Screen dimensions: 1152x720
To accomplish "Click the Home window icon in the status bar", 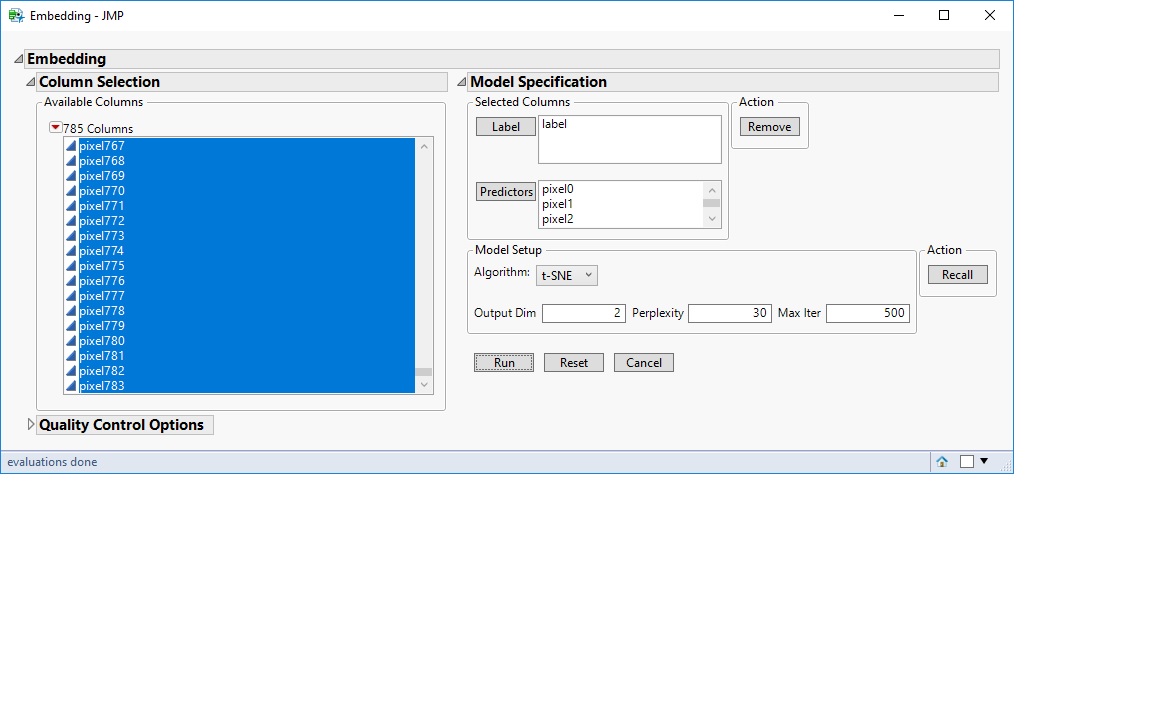I will tap(940, 461).
